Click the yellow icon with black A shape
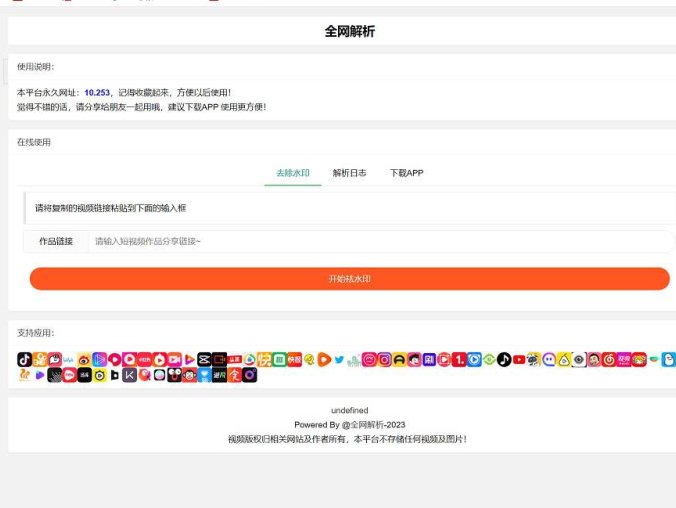This screenshot has height=508, width=676. (x=399, y=360)
